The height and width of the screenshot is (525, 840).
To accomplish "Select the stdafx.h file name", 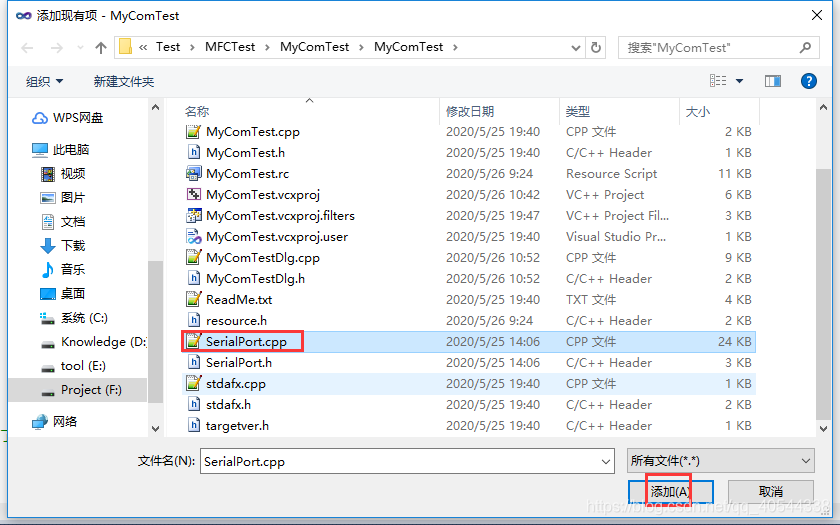I will pos(228,404).
